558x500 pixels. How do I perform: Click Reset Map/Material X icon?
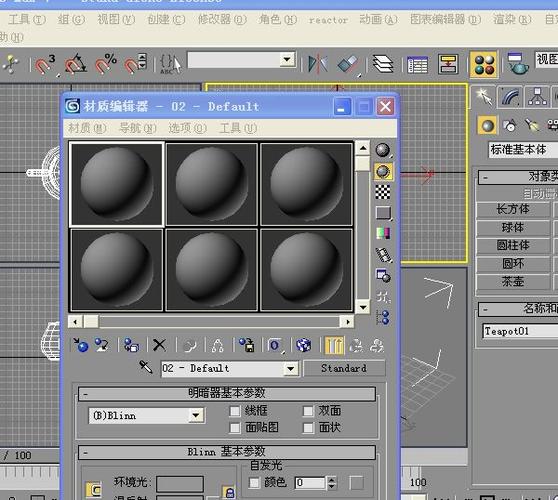coord(159,345)
